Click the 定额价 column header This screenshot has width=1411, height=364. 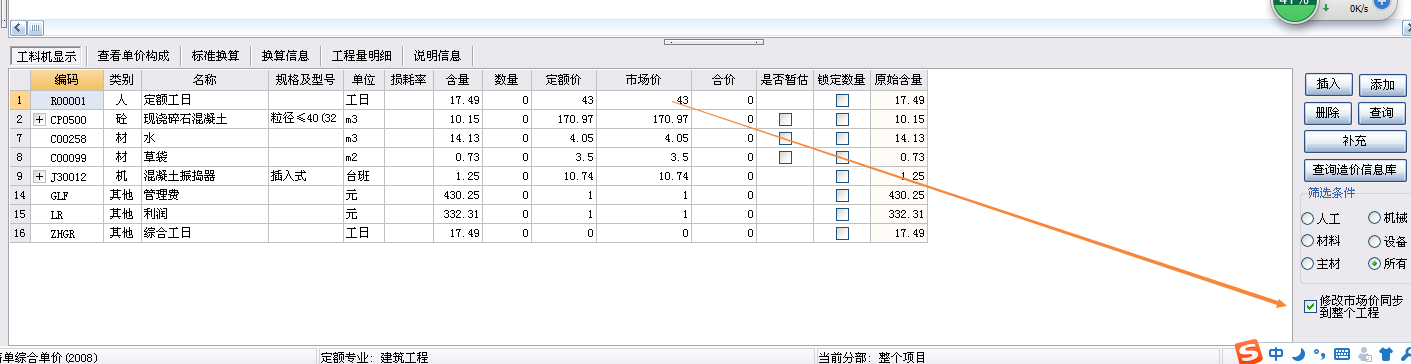tap(564, 80)
